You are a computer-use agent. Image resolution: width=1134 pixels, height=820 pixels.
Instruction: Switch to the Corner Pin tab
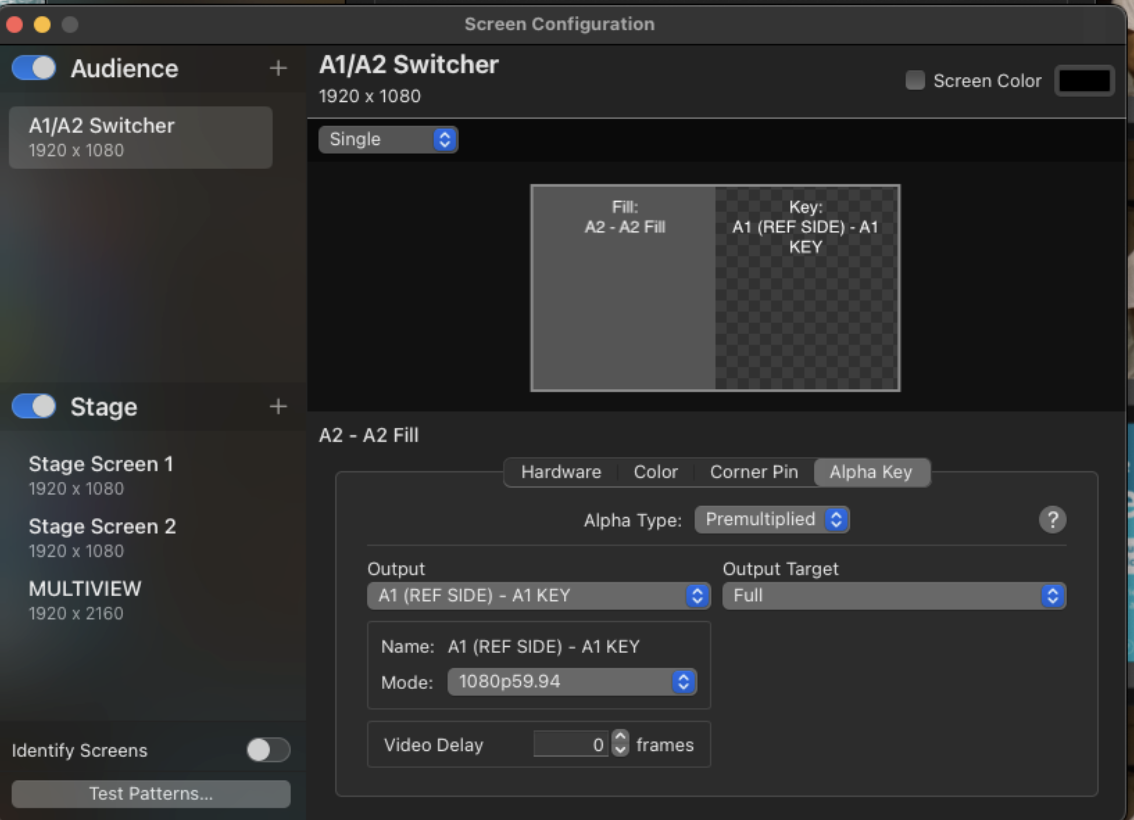(x=754, y=472)
